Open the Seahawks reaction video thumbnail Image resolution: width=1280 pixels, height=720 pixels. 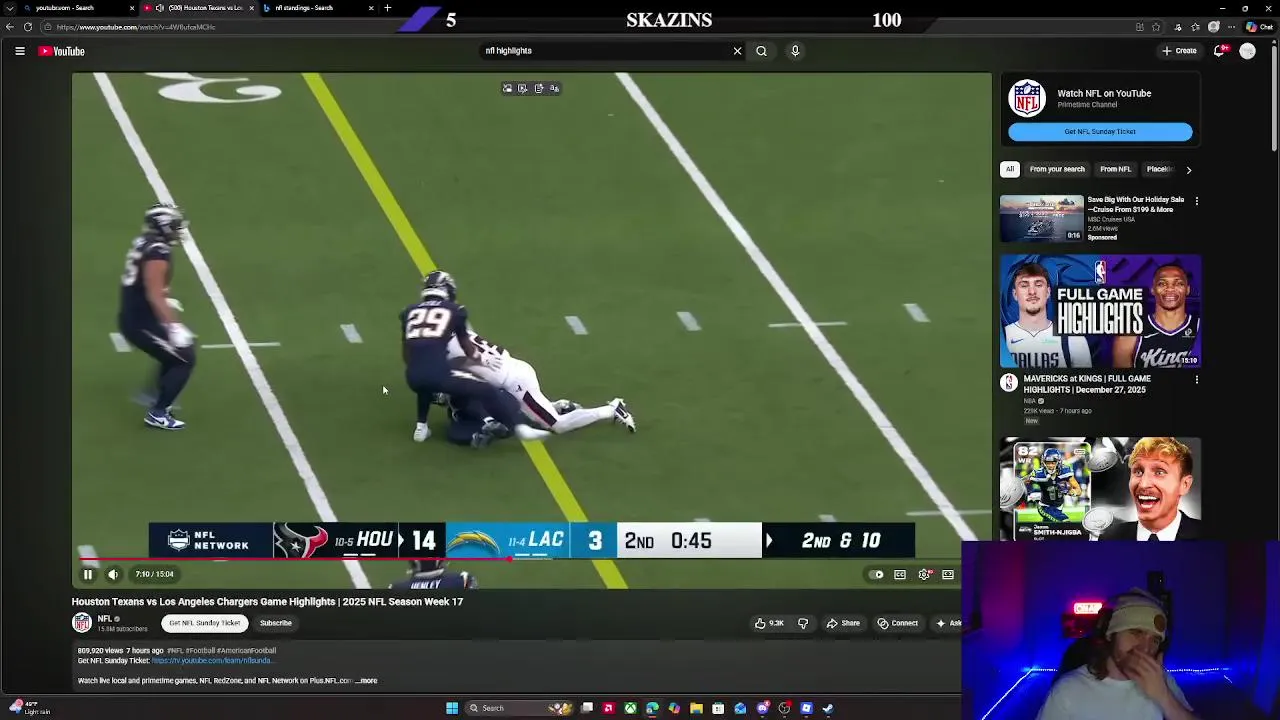tap(1100, 489)
